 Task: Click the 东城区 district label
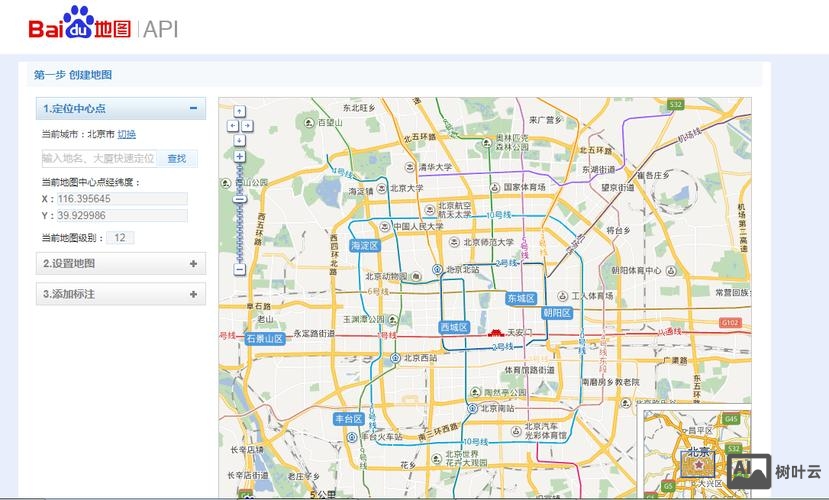tap(521, 299)
